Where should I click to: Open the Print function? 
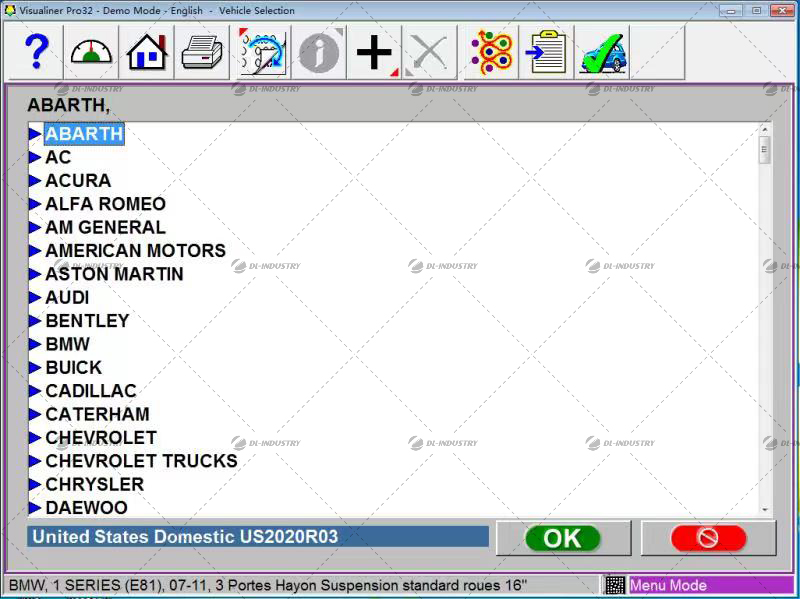click(x=202, y=52)
